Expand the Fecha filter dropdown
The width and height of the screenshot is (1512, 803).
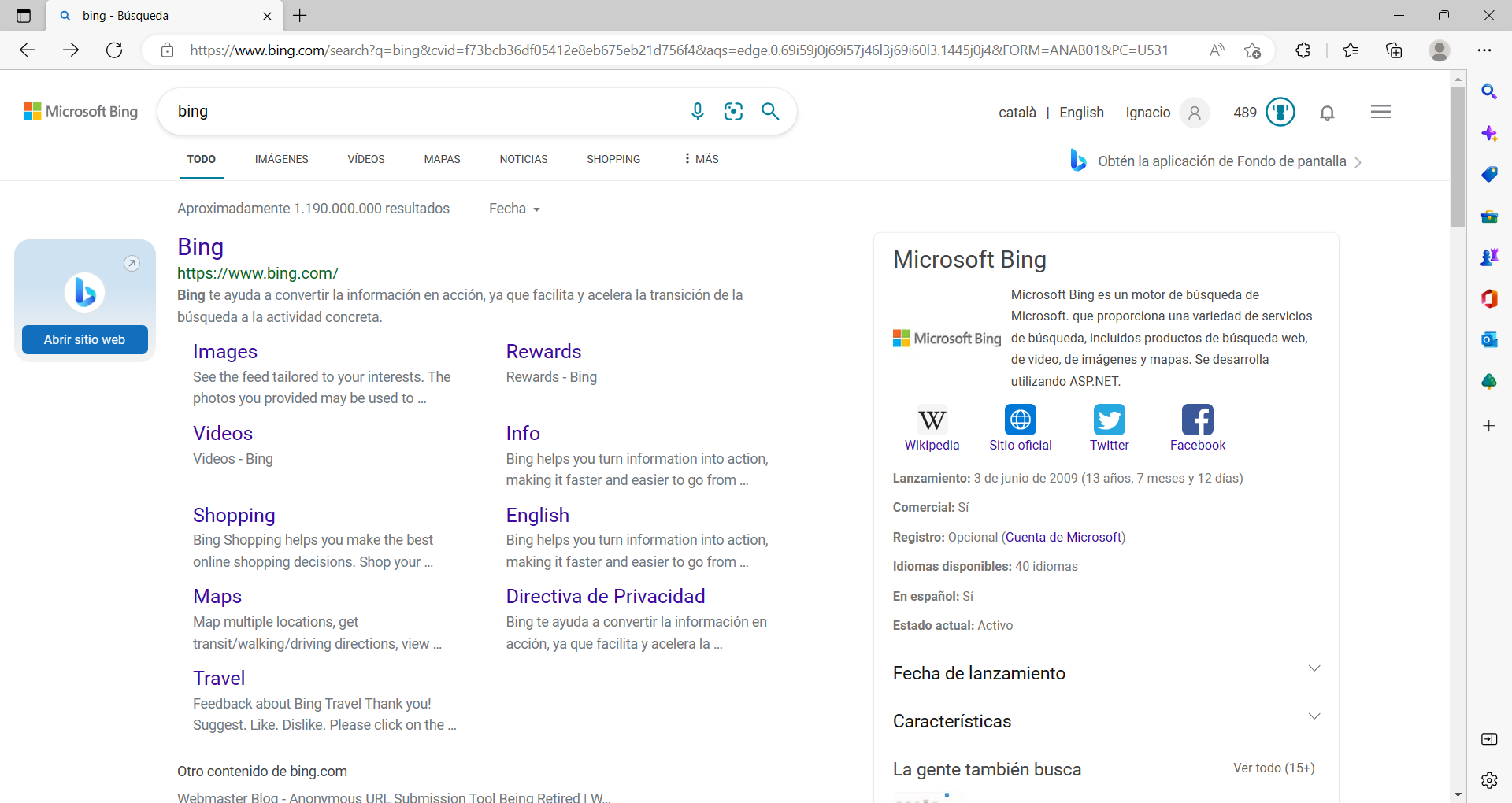coord(514,209)
